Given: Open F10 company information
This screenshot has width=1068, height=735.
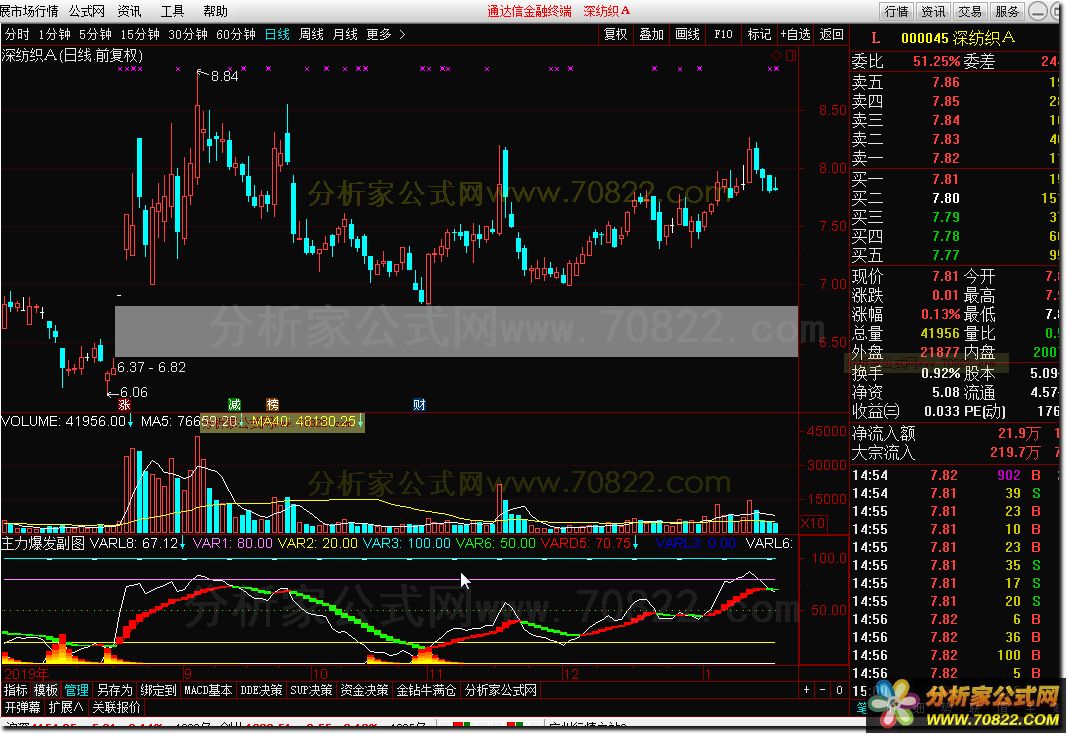Looking at the screenshot, I should 723,34.
